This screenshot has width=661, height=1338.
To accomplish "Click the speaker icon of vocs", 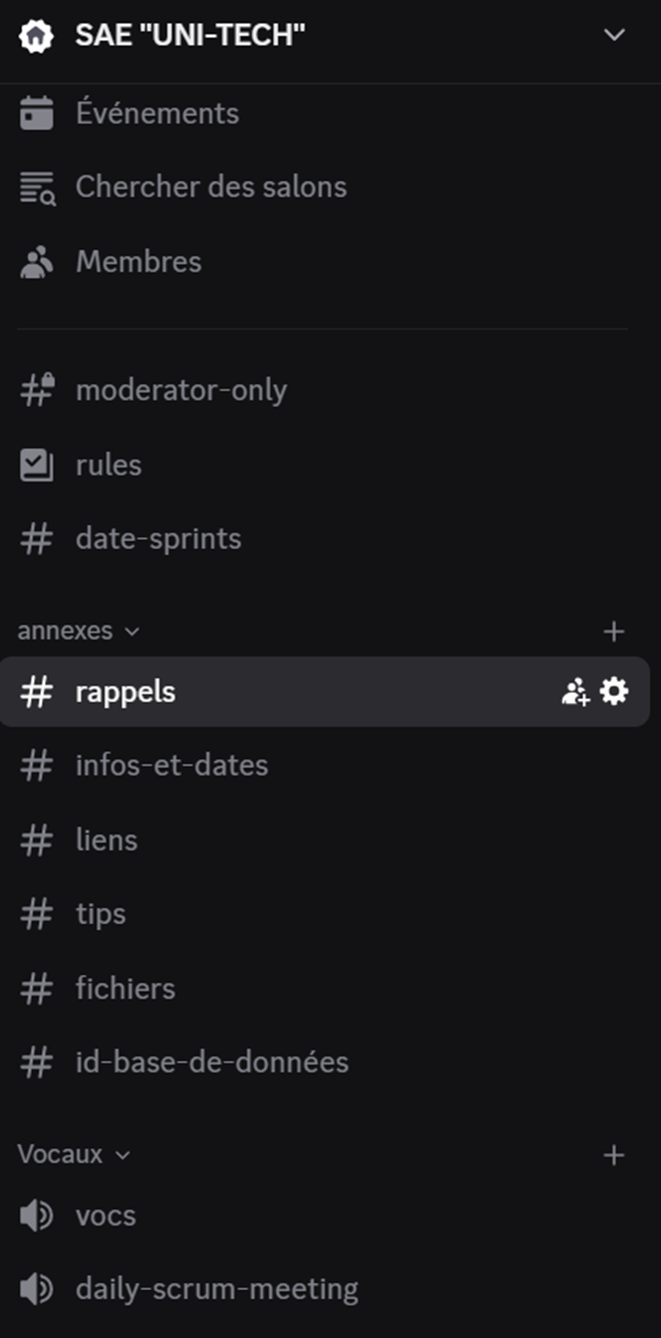I will point(37,1216).
